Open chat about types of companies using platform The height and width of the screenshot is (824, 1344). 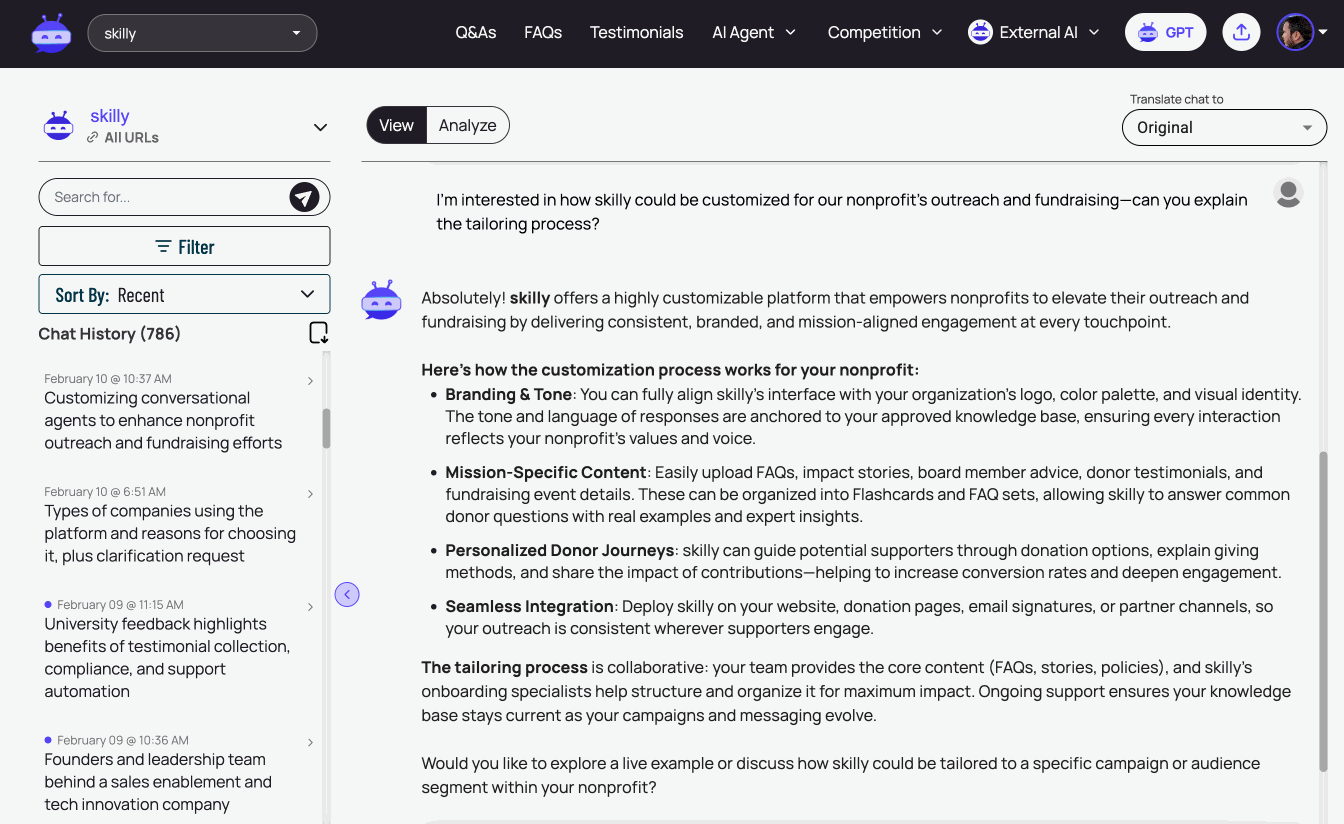(170, 533)
